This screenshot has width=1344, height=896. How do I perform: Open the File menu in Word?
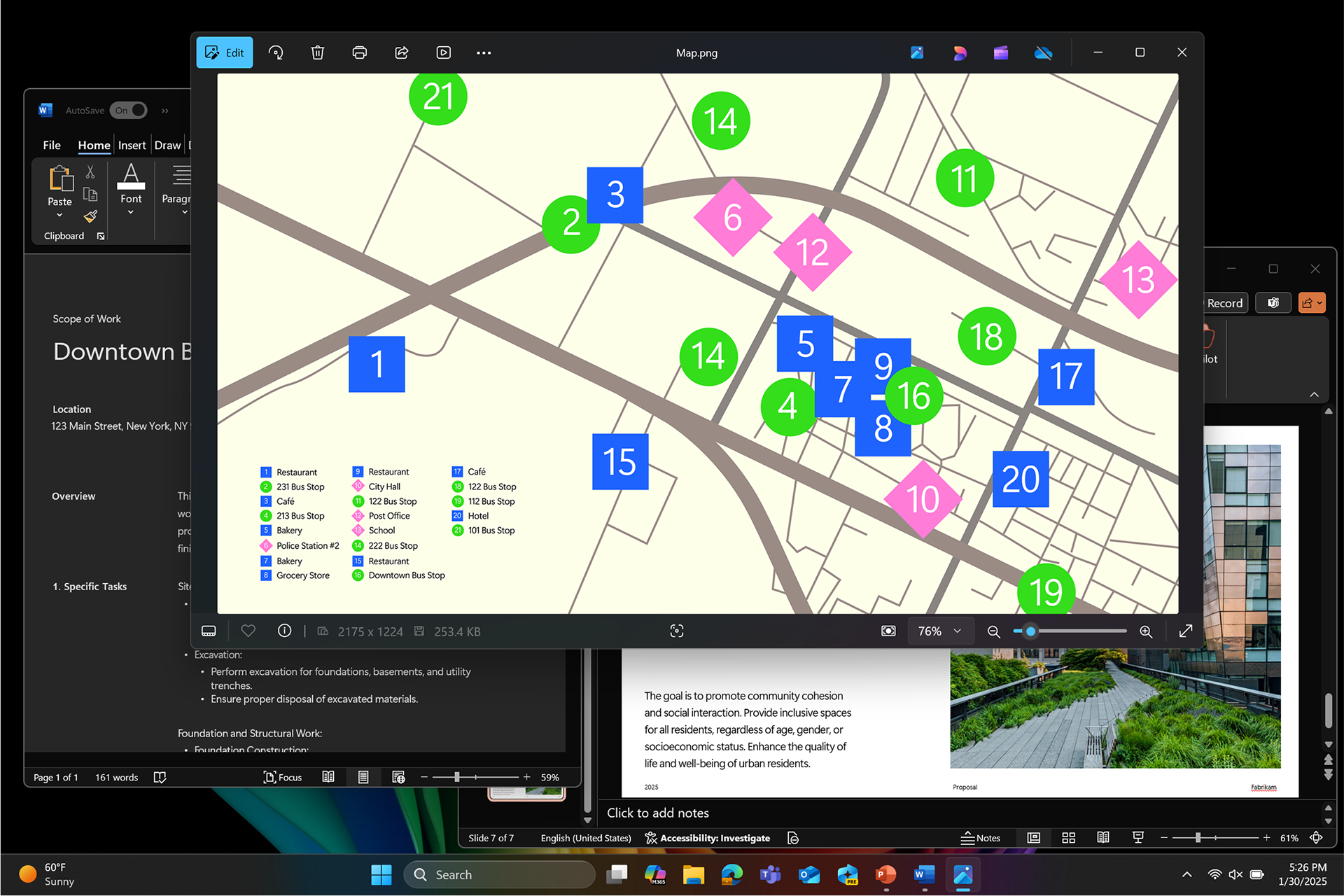(52, 145)
